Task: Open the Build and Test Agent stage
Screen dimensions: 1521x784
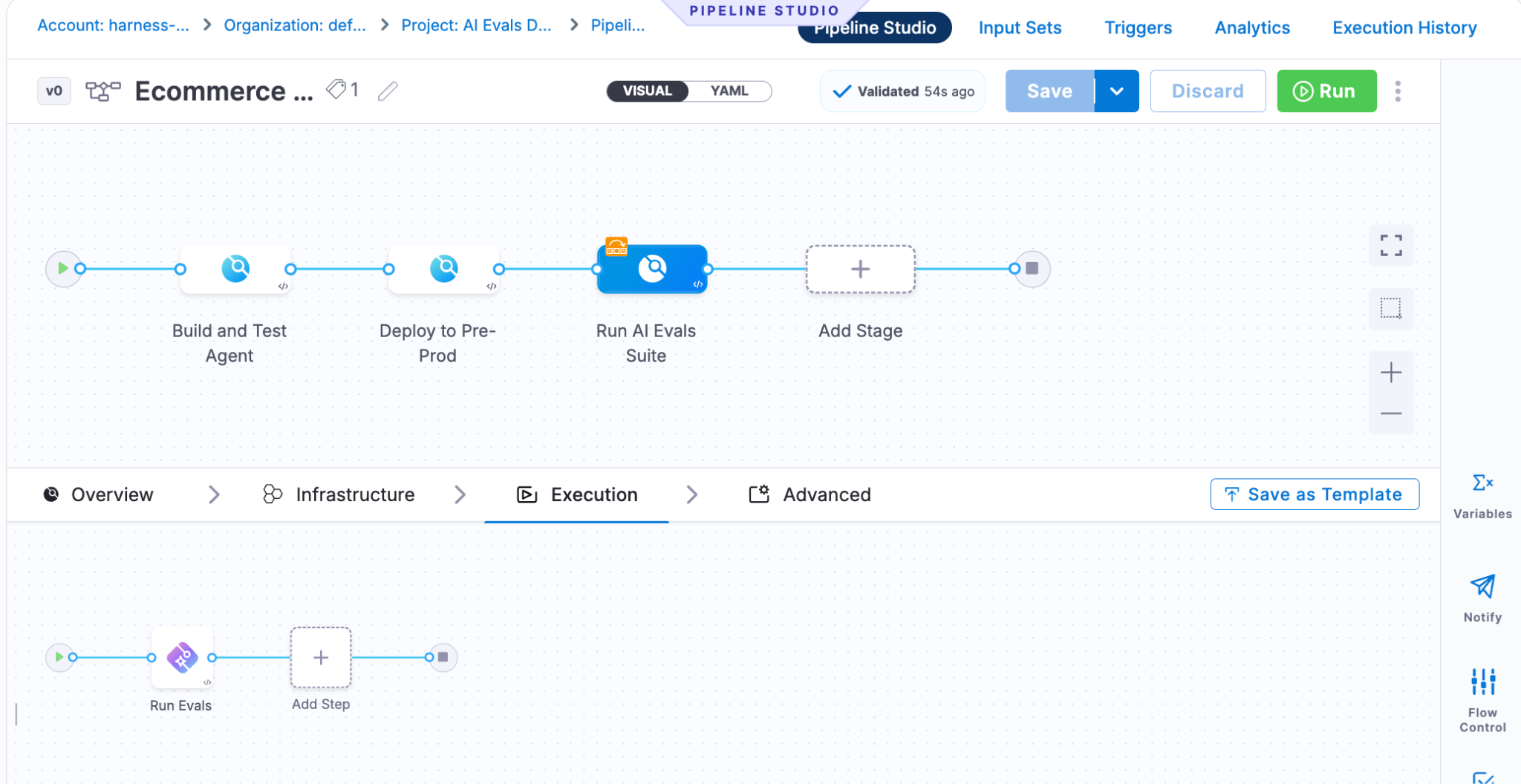Action: (235, 269)
